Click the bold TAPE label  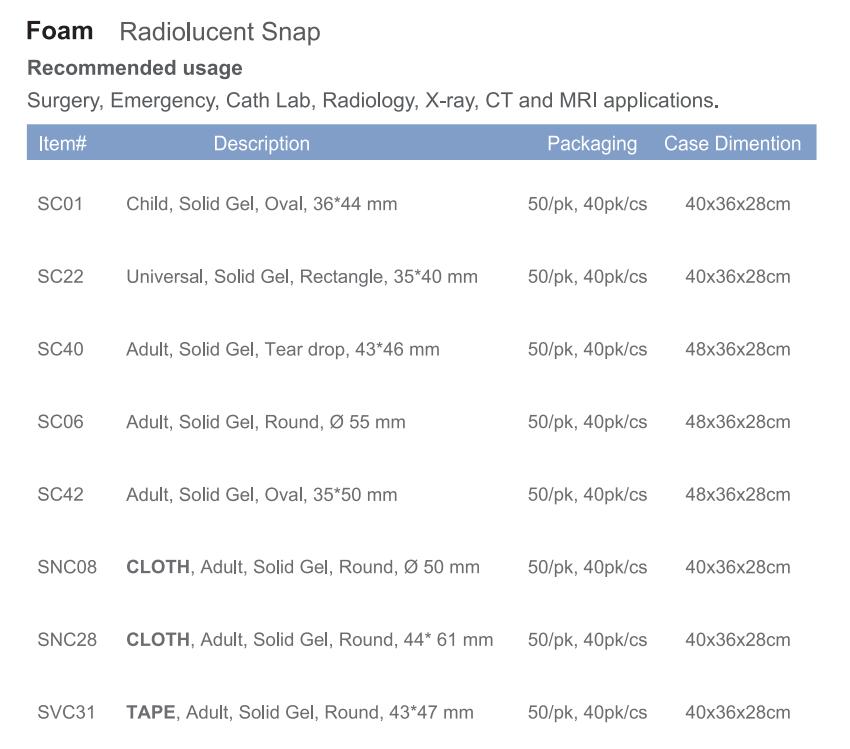(x=151, y=712)
